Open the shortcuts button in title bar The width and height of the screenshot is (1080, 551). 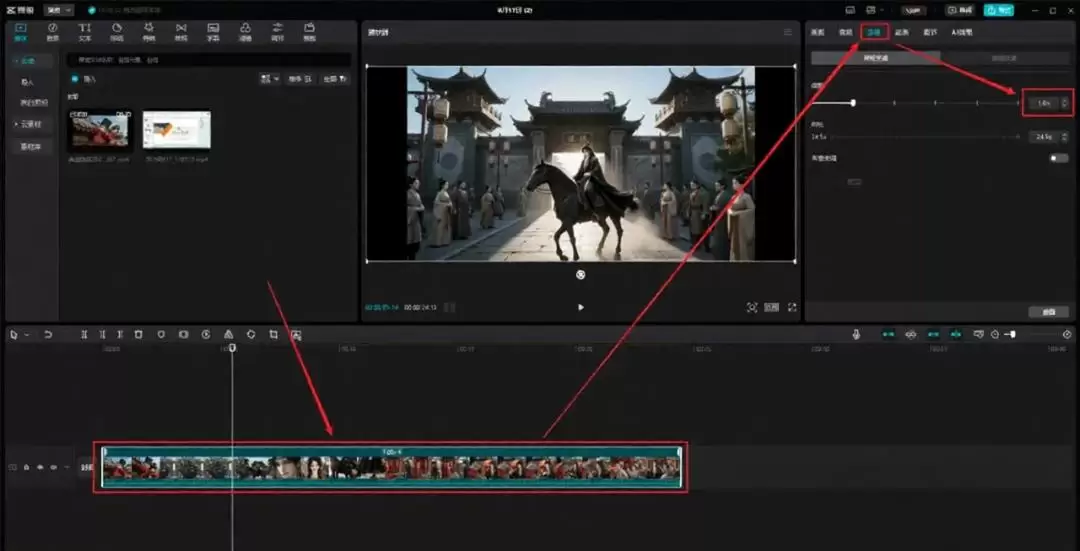point(850,10)
